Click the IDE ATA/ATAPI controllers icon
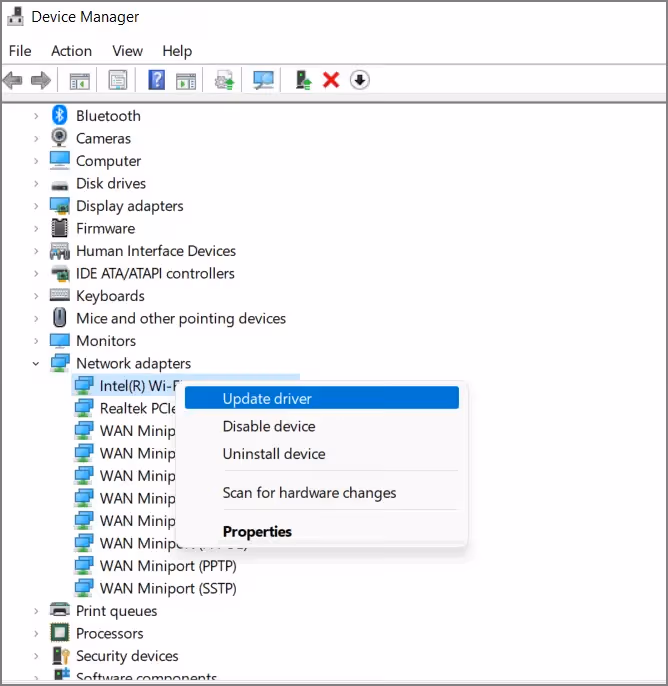The width and height of the screenshot is (668, 686). [60, 273]
